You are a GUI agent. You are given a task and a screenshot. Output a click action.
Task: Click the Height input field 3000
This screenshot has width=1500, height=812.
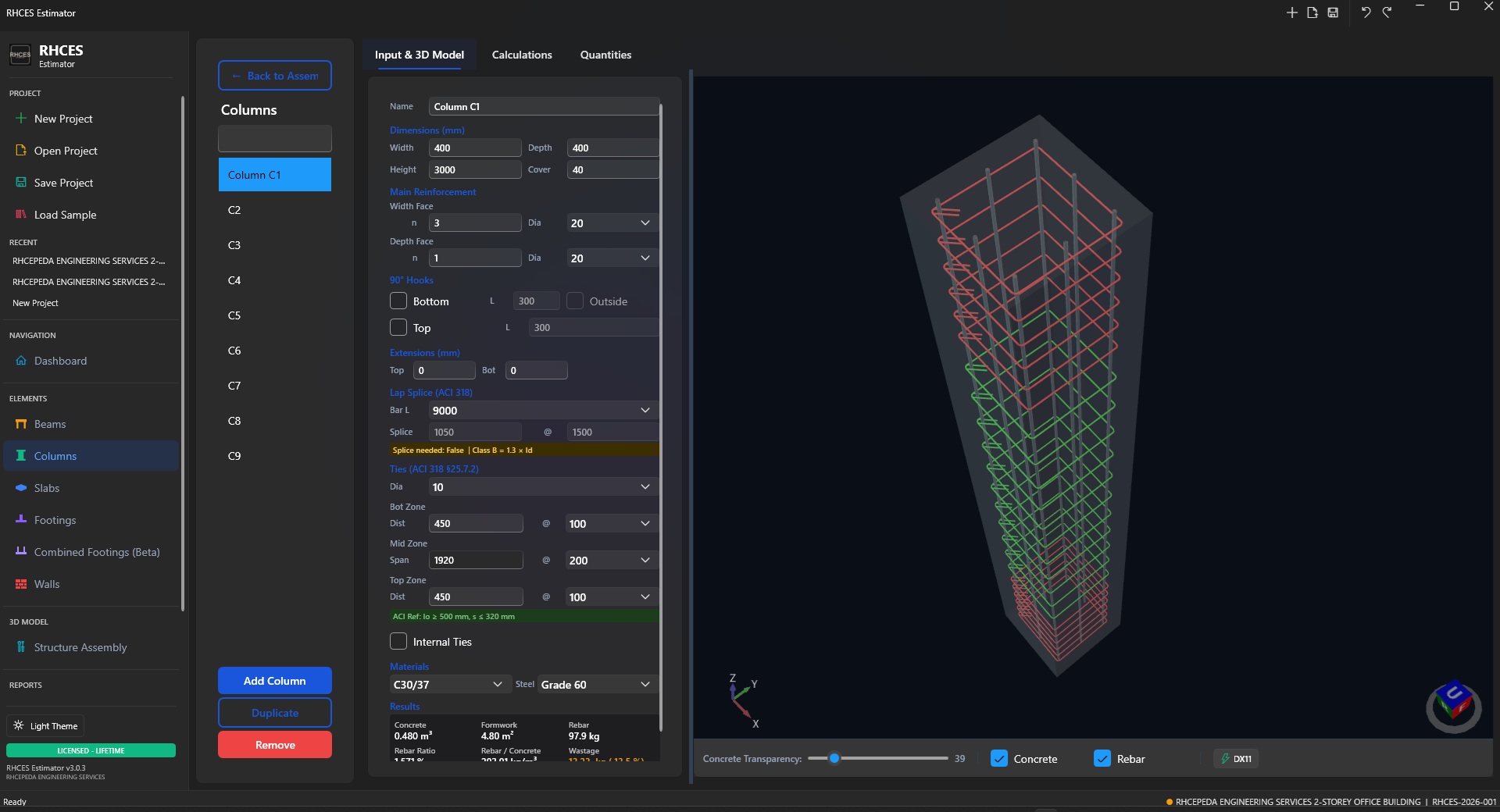(475, 169)
